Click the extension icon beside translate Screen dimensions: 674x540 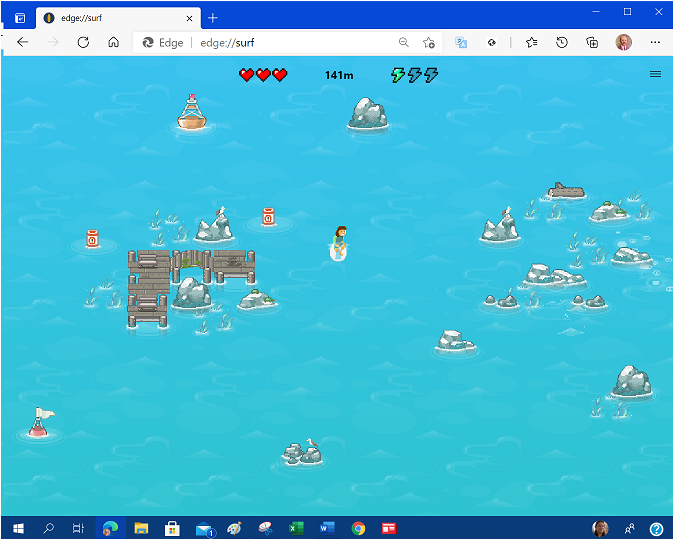(492, 42)
